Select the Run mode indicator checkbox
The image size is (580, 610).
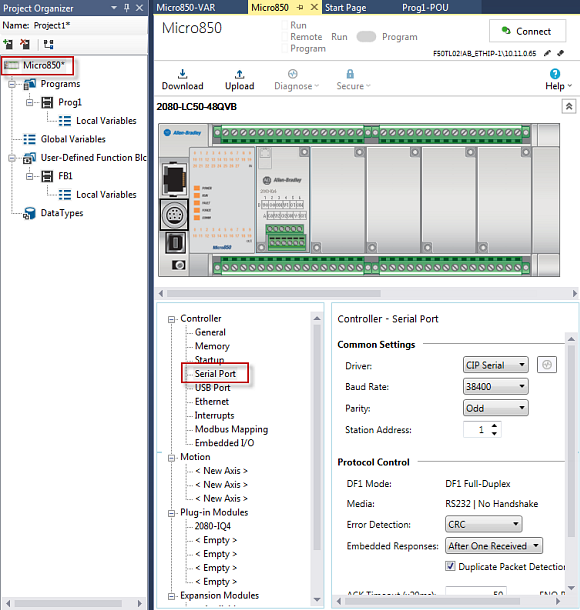click(x=285, y=25)
